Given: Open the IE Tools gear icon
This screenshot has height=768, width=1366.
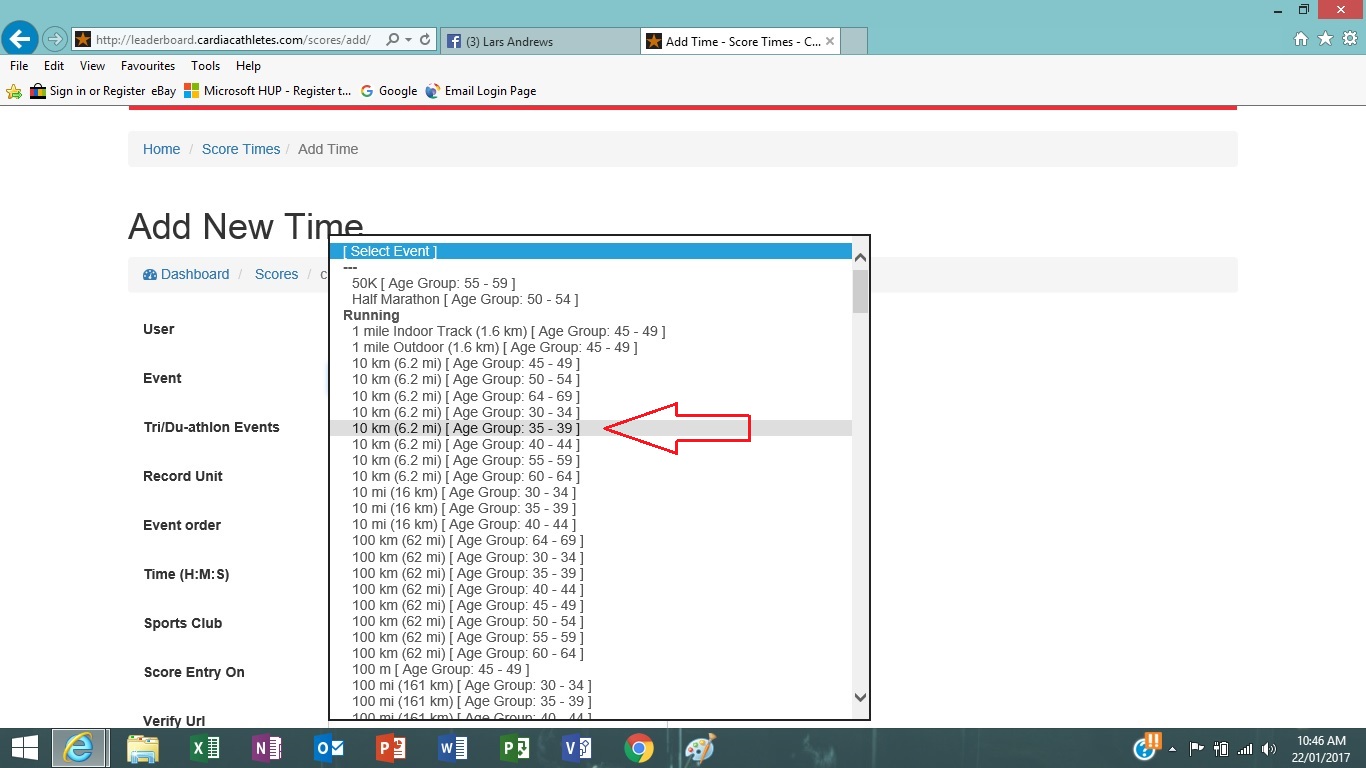Looking at the screenshot, I should 1349,39.
